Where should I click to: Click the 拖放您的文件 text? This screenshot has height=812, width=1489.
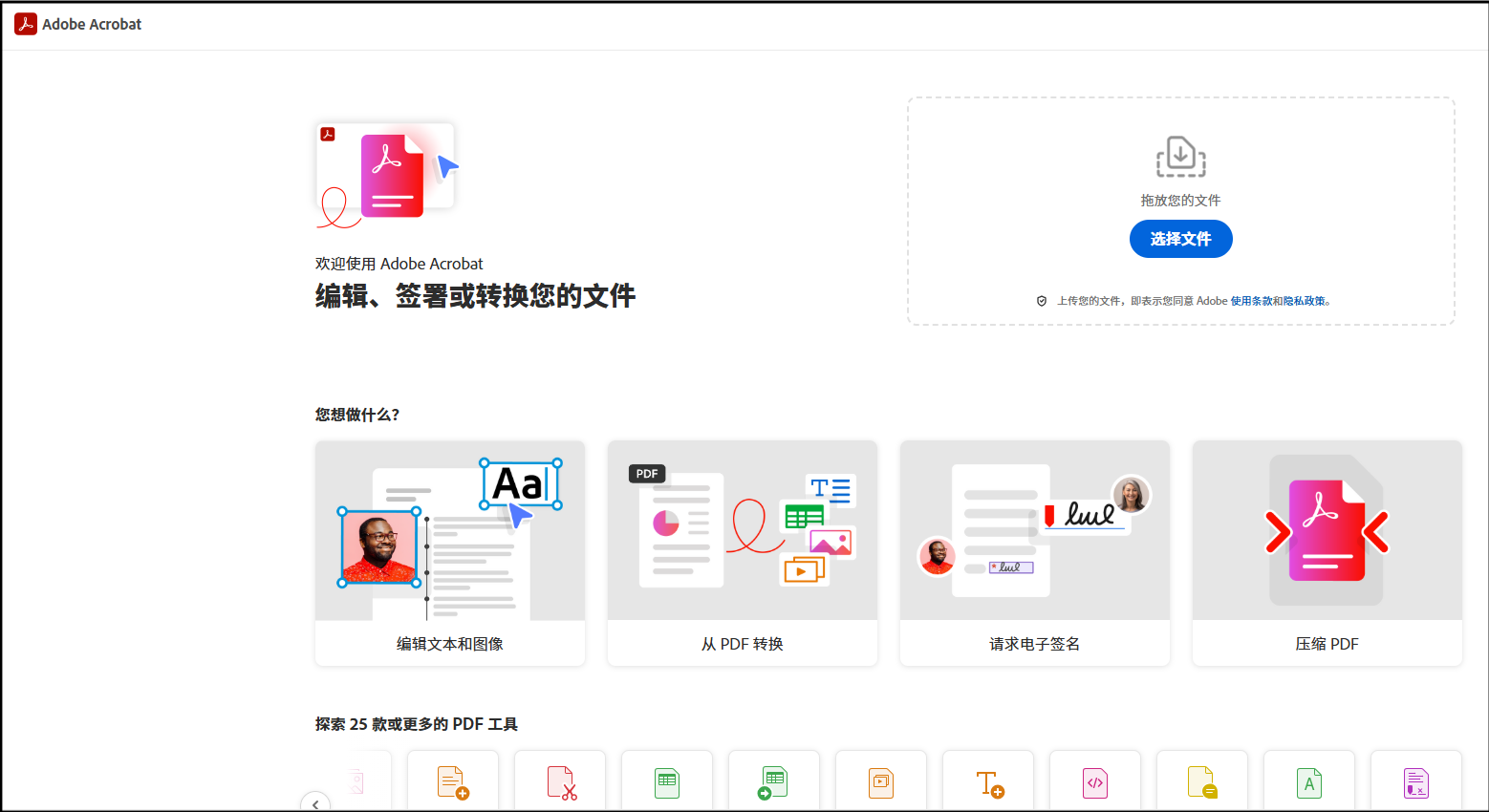point(1180,201)
